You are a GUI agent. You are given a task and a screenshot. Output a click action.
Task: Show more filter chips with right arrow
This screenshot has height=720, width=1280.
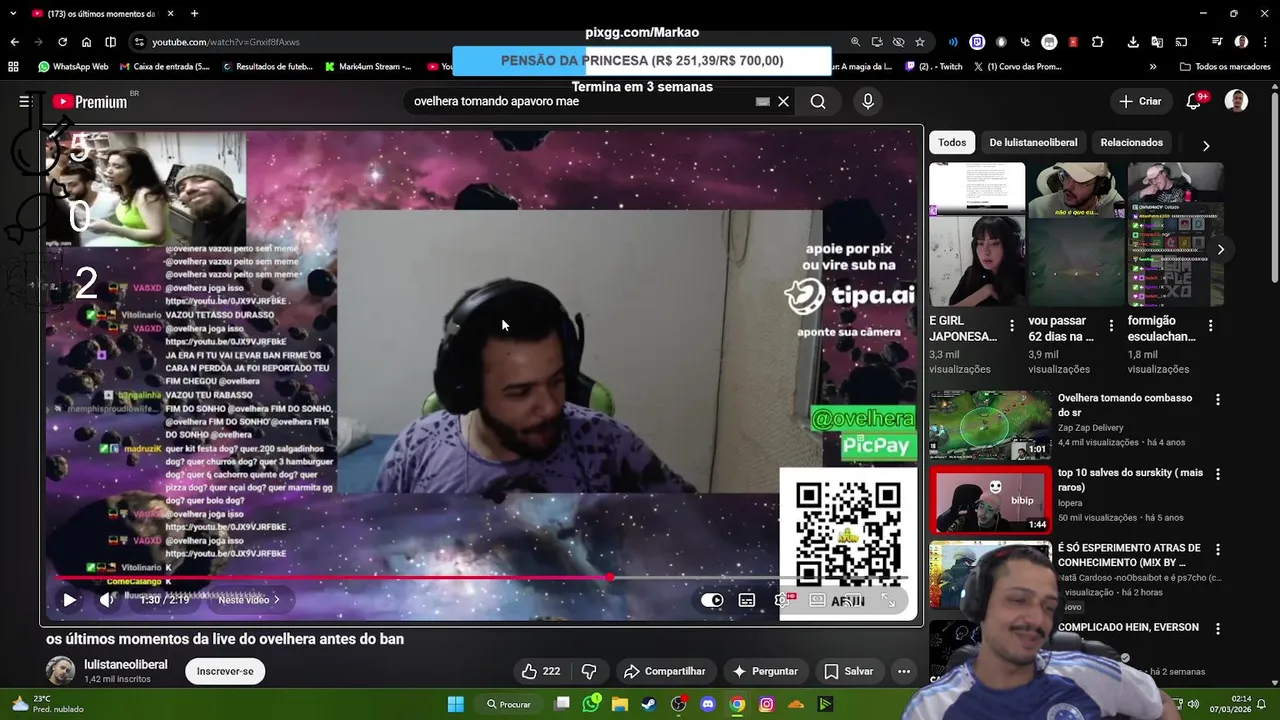pos(1206,145)
